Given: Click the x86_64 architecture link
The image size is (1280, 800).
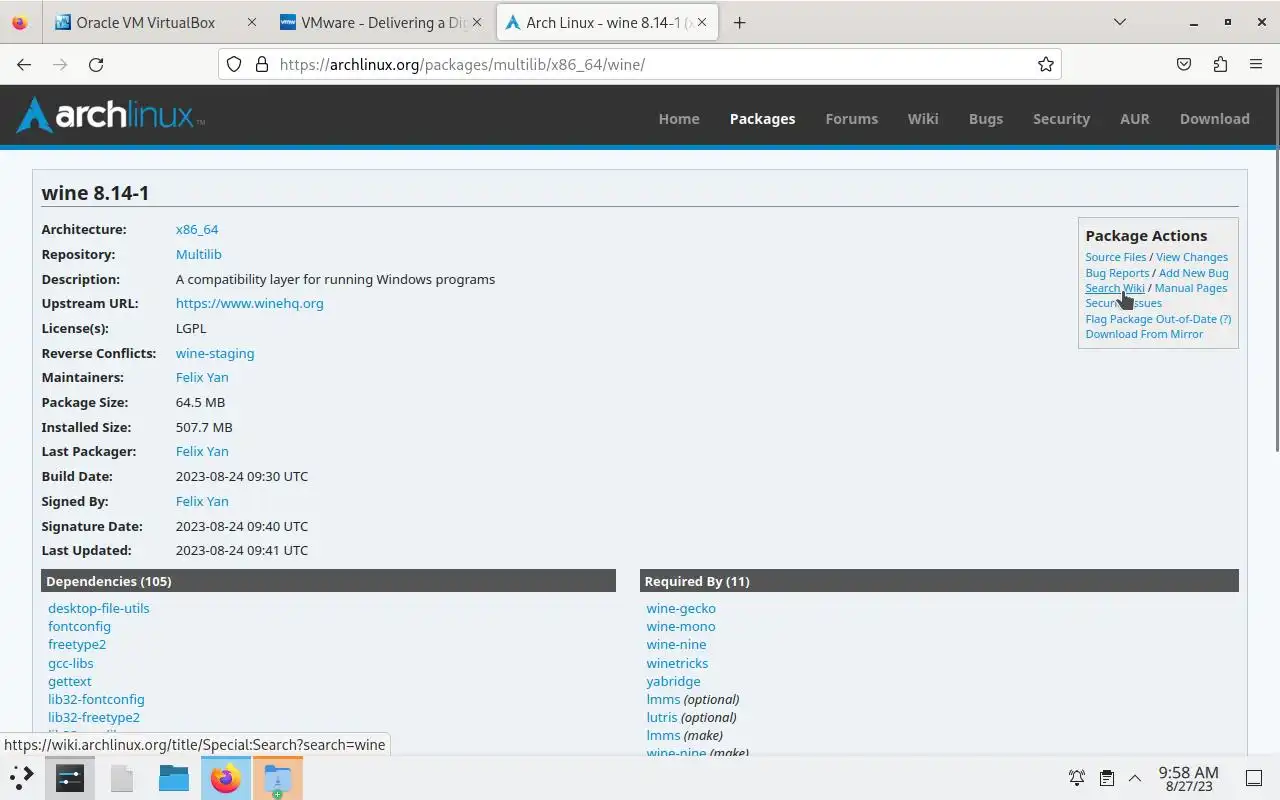Looking at the screenshot, I should pos(197,229).
